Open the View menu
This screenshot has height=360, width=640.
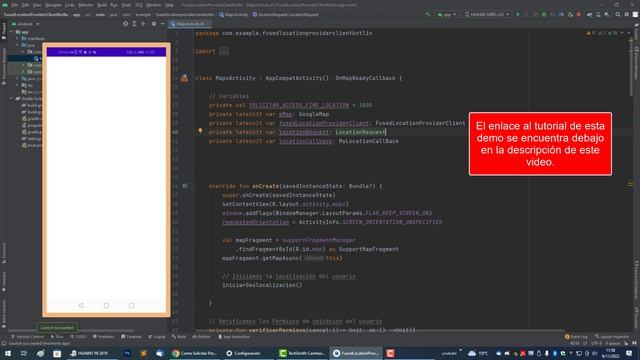[37, 5]
